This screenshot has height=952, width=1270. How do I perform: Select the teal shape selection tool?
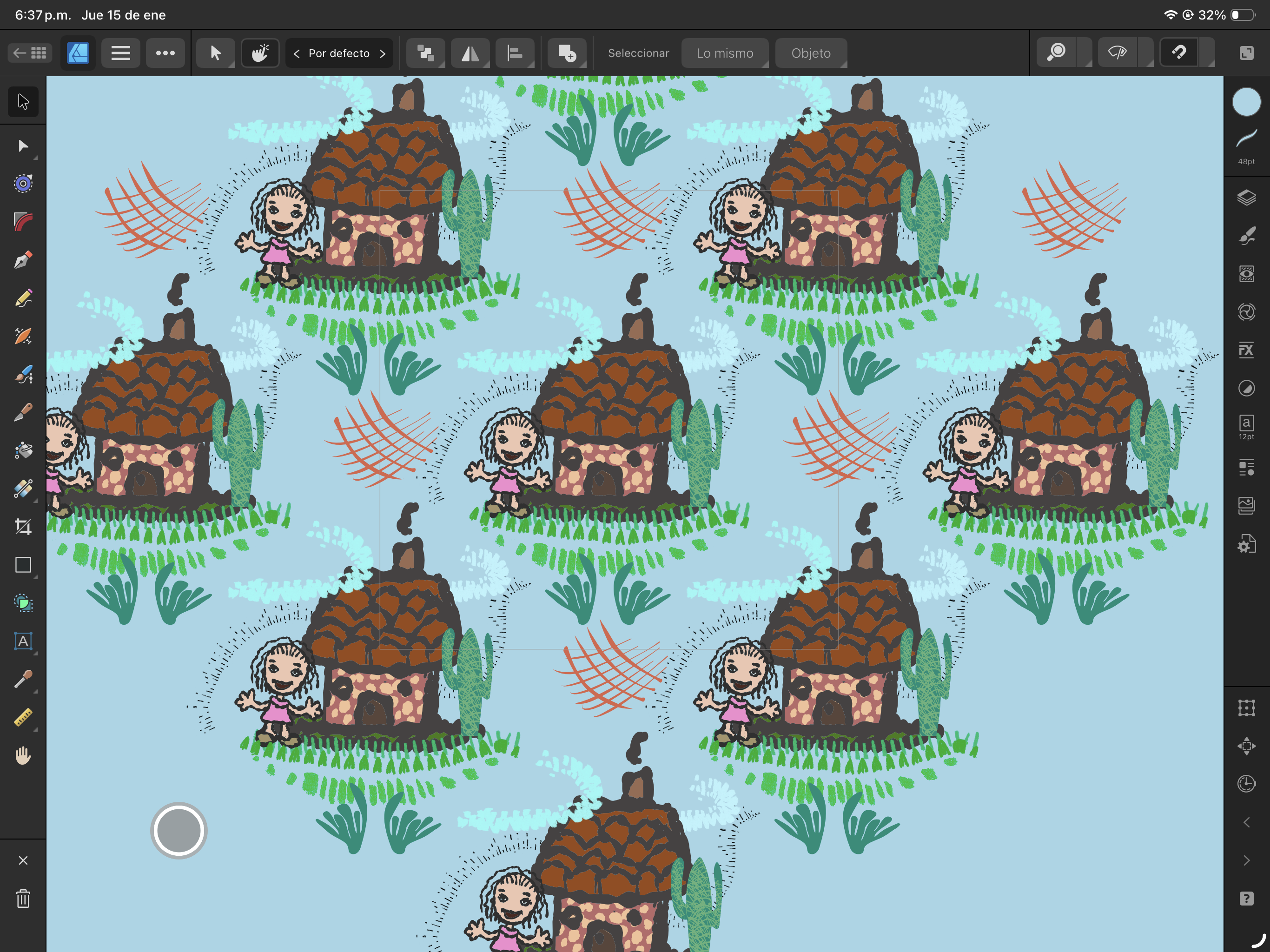pos(23,603)
